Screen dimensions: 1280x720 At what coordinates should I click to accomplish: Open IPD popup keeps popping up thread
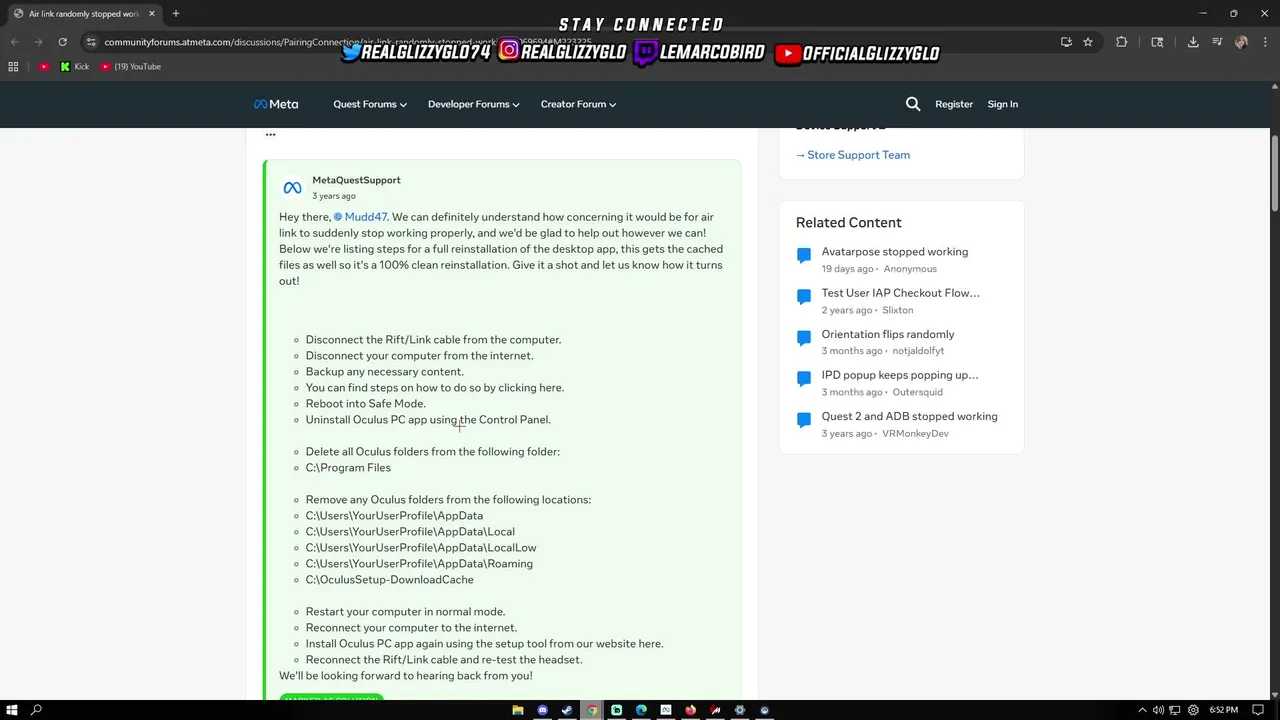click(900, 375)
